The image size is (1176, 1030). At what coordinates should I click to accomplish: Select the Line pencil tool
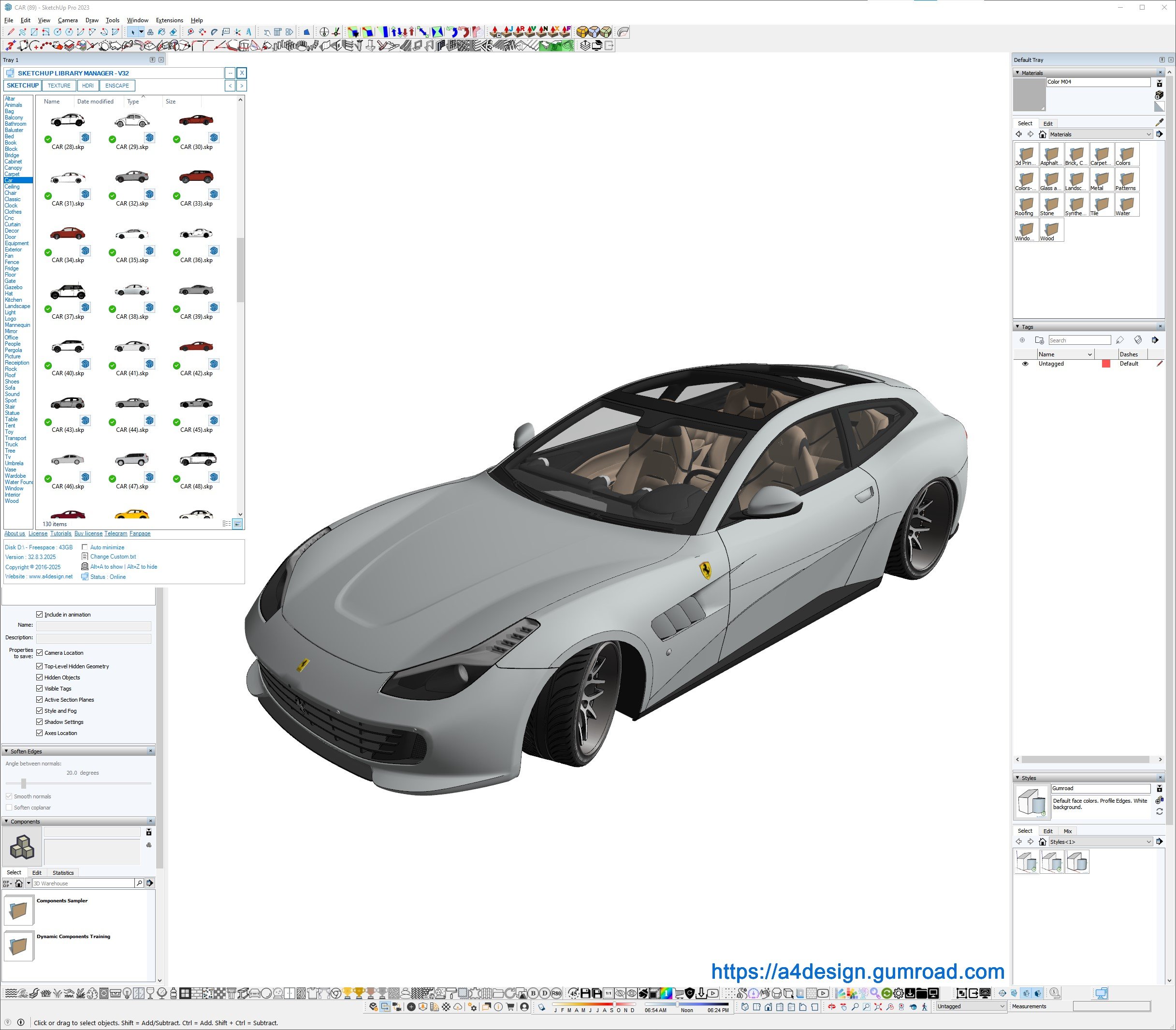coord(10,32)
